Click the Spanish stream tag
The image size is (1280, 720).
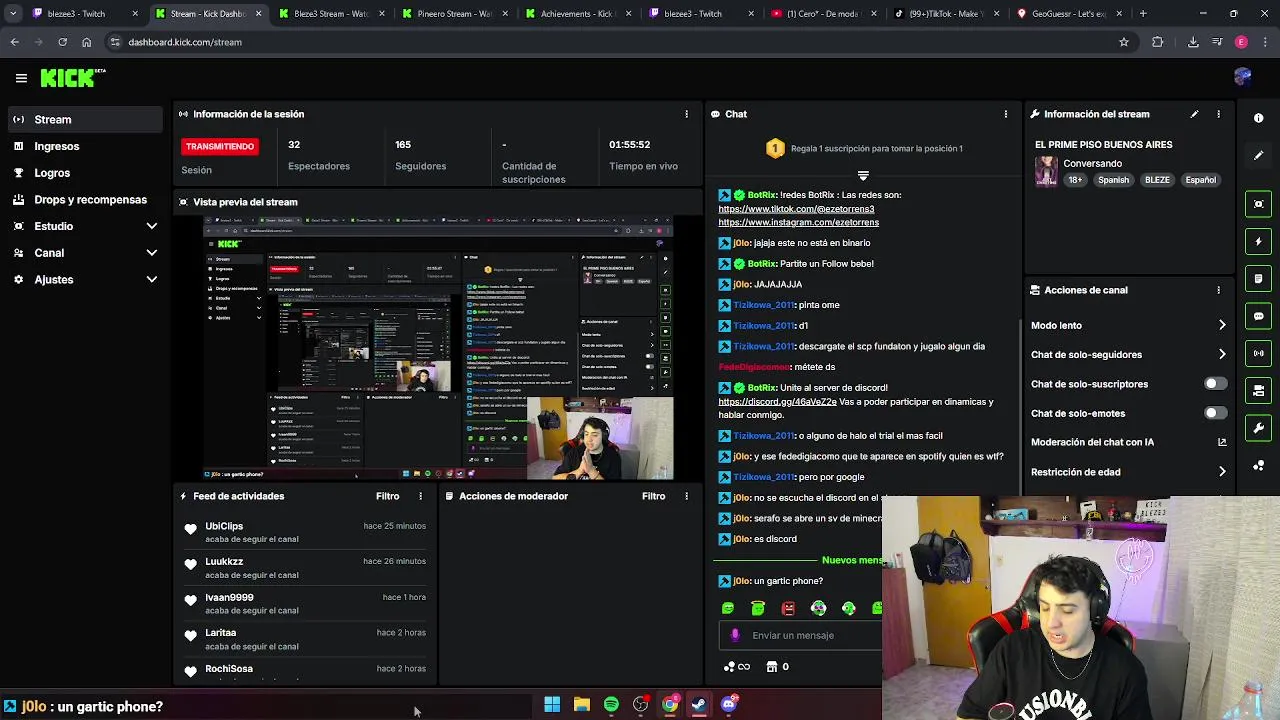1113,180
